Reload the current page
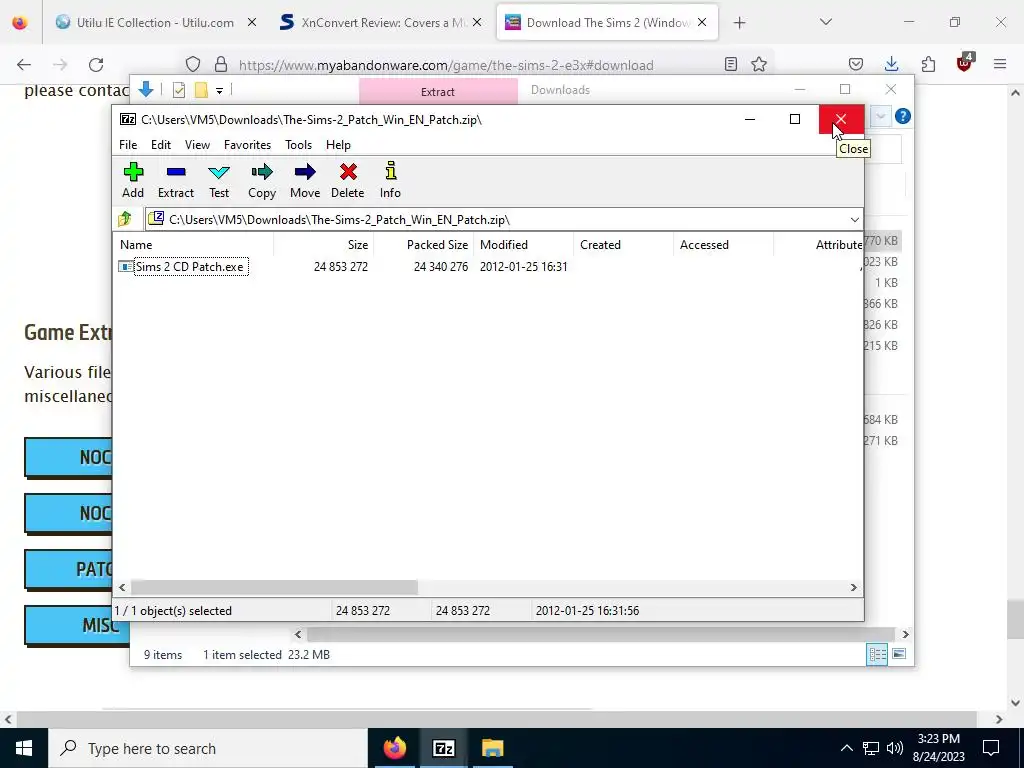 (96, 65)
